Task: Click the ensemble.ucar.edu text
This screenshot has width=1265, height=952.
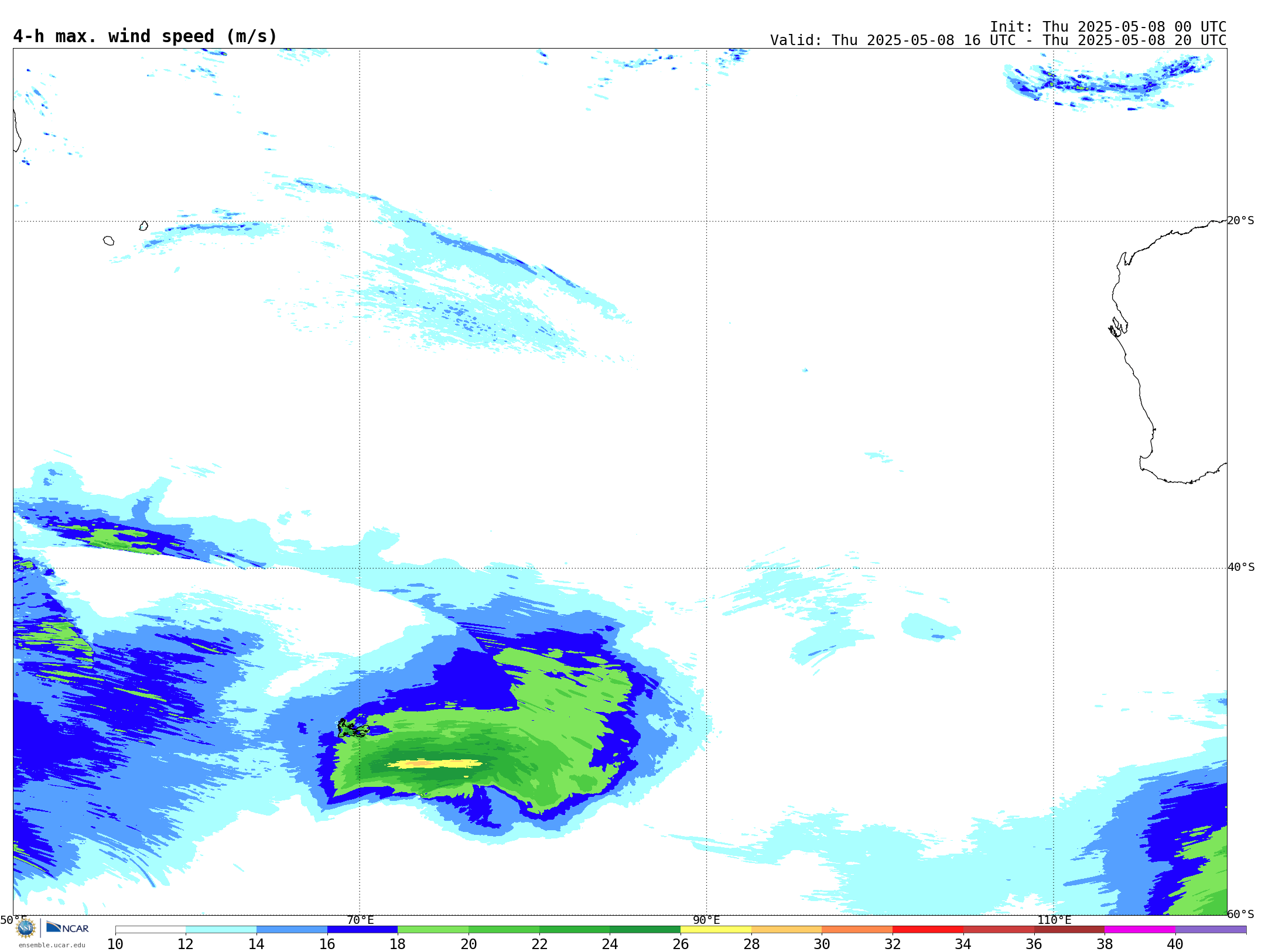Action: (52, 945)
